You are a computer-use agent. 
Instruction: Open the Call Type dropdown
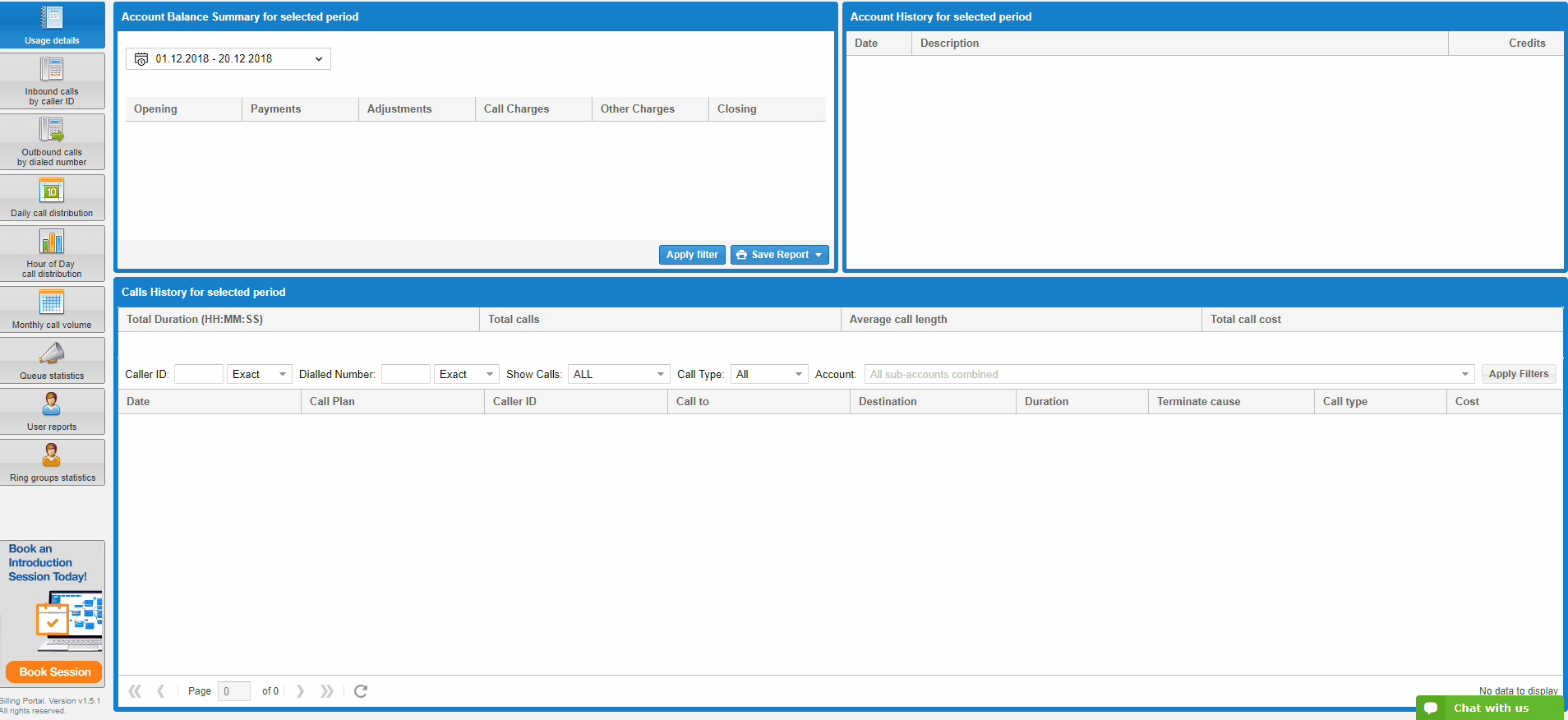point(769,374)
